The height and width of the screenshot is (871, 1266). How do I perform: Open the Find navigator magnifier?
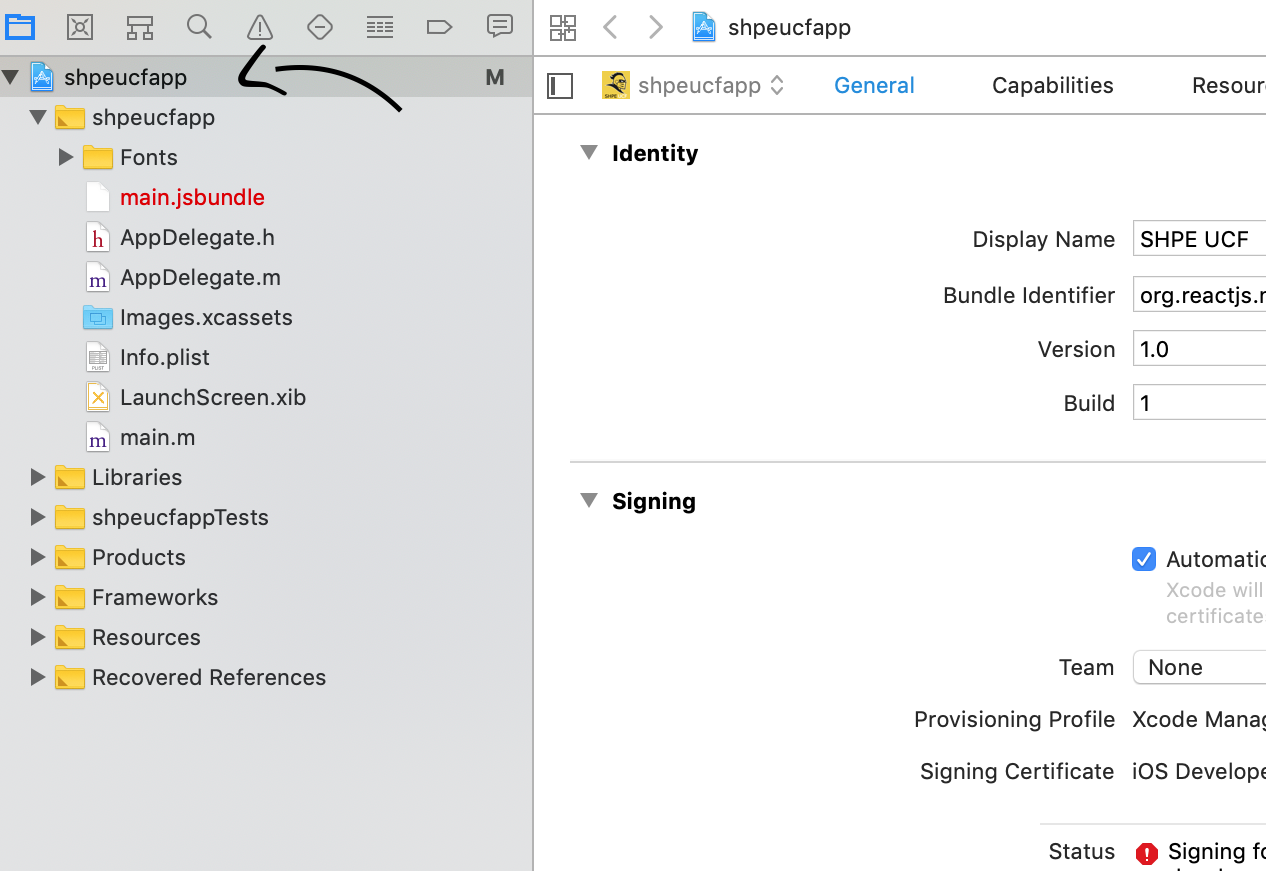200,27
